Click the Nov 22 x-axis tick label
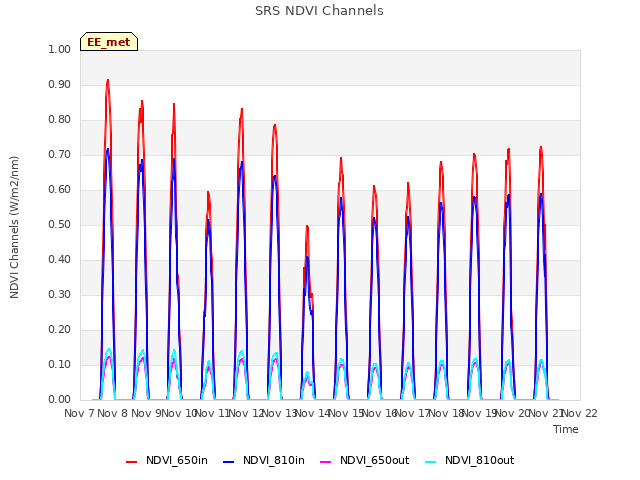This screenshot has height=480, width=640. click(580, 413)
